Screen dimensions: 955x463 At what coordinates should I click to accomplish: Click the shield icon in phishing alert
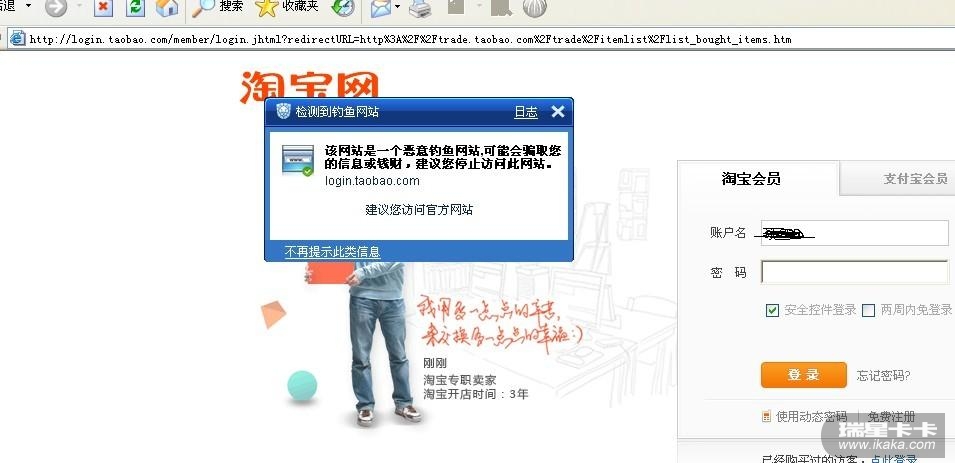pos(283,111)
